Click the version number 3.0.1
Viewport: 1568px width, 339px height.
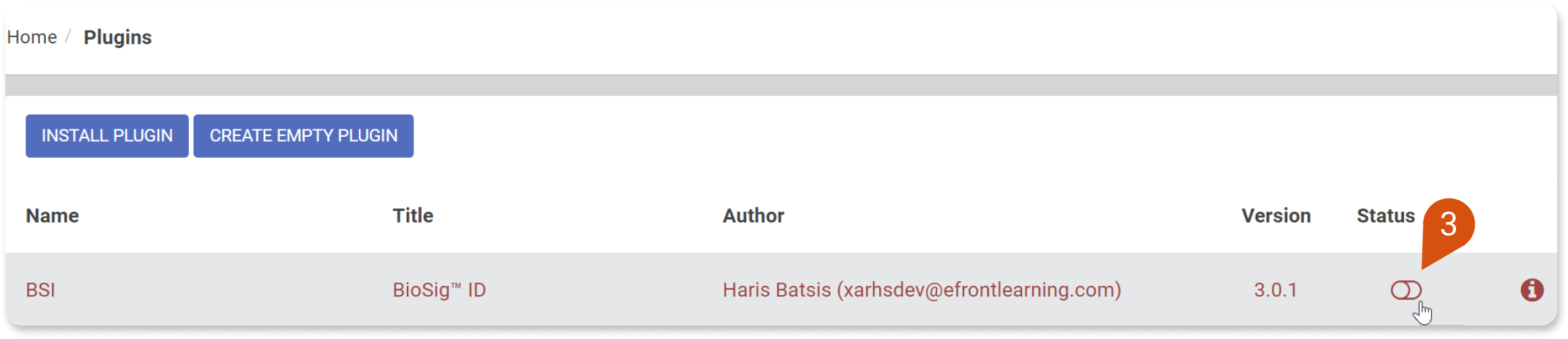click(1275, 290)
